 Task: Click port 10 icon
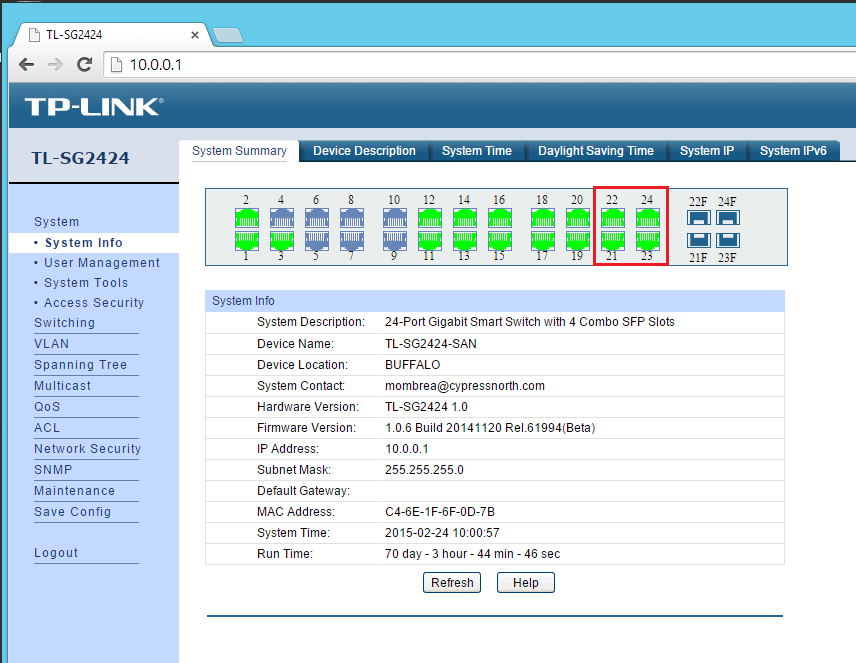pyautogui.click(x=395, y=218)
